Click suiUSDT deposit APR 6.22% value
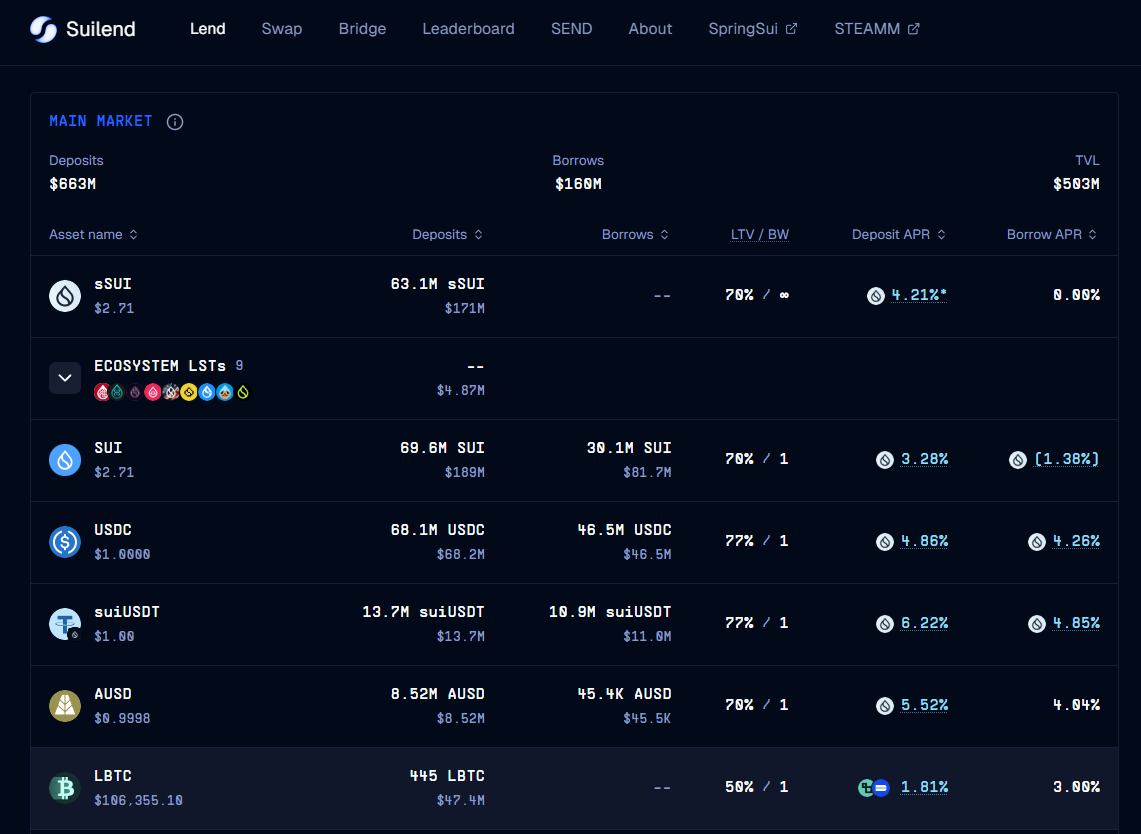The image size is (1141, 834). click(924, 623)
